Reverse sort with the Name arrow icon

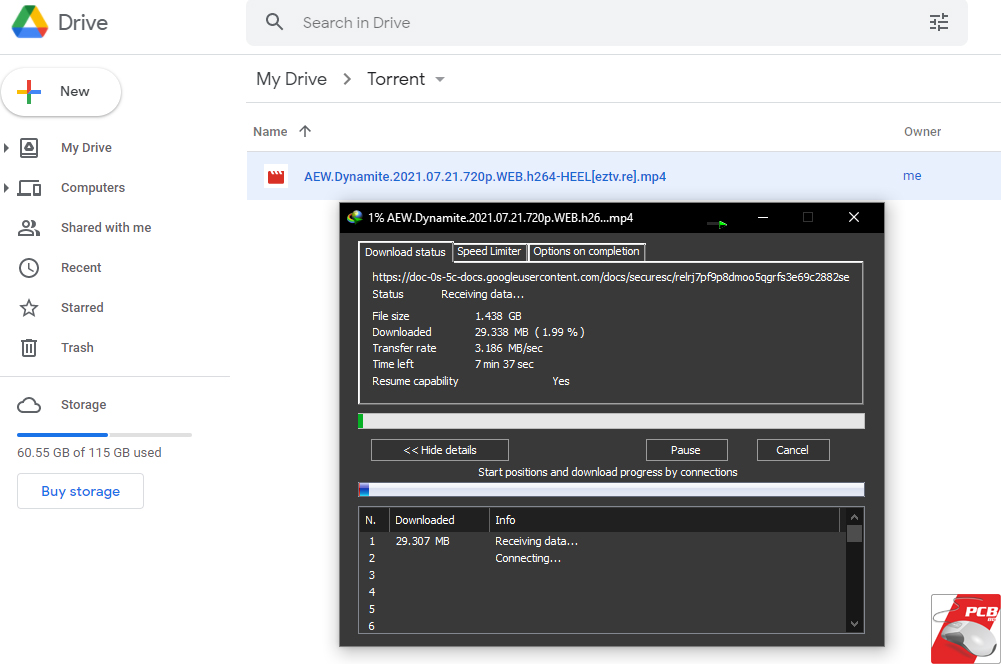pos(305,132)
